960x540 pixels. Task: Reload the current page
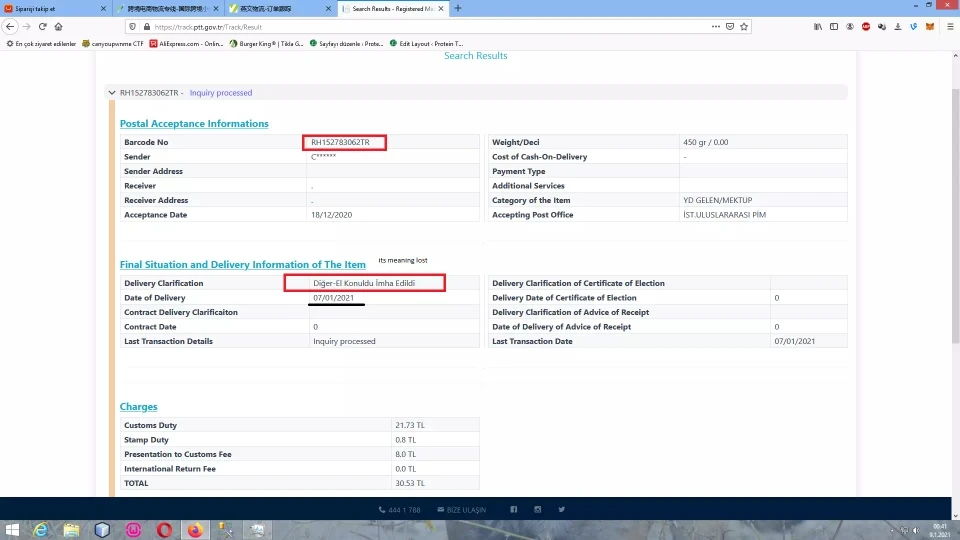click(42, 26)
